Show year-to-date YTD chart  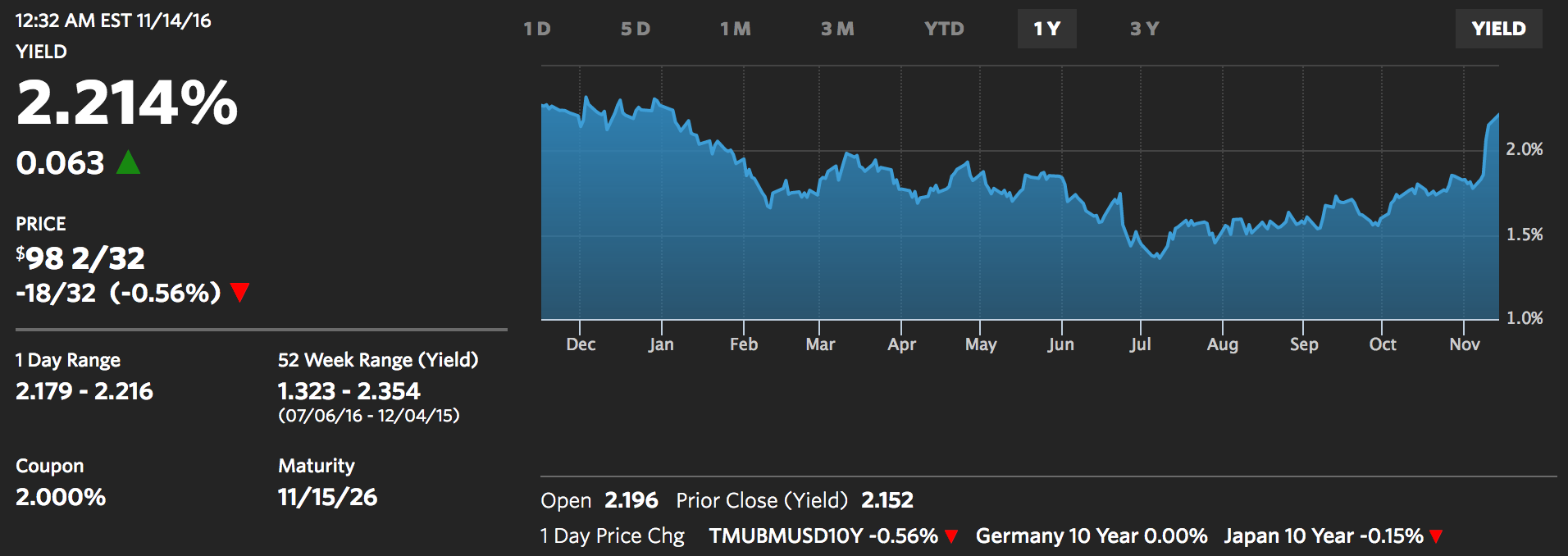click(944, 29)
